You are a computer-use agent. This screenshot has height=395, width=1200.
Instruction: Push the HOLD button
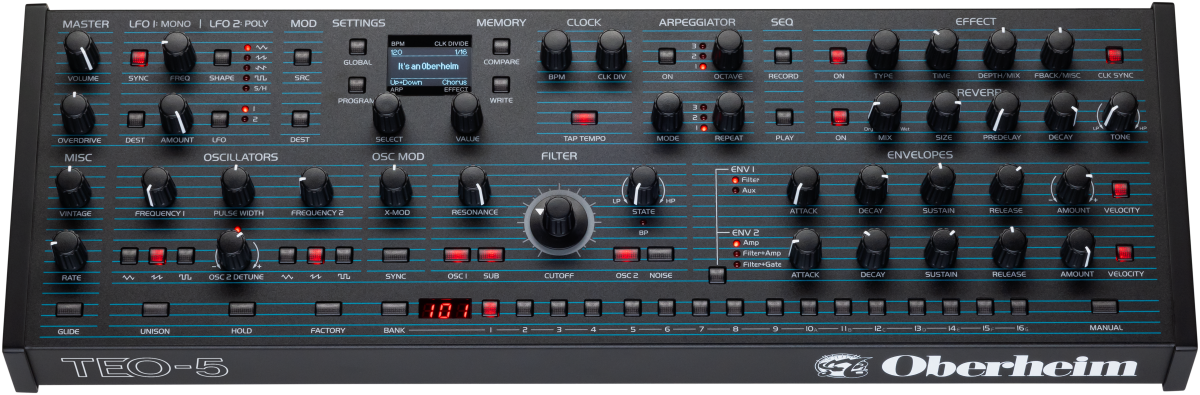click(241, 310)
